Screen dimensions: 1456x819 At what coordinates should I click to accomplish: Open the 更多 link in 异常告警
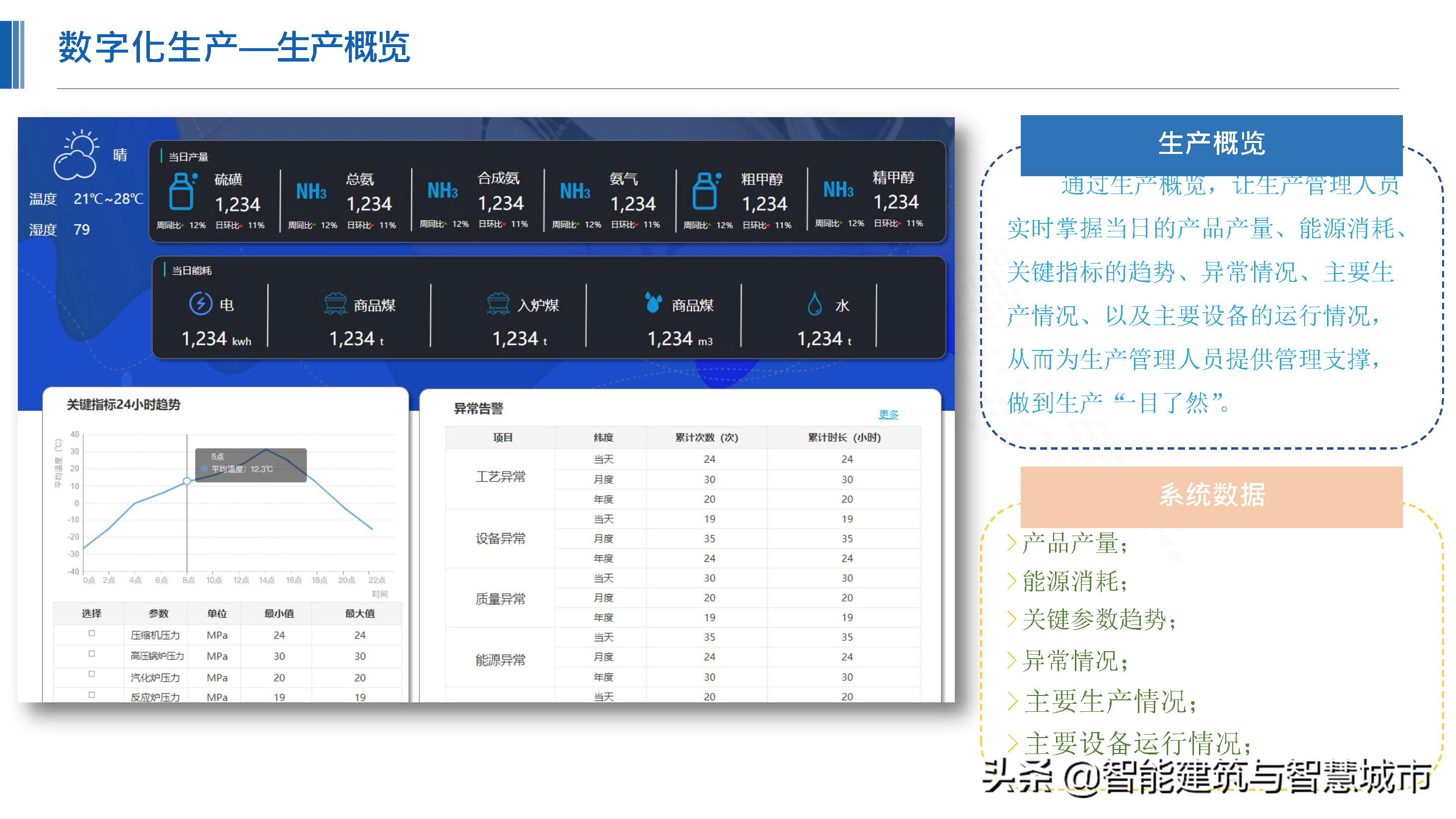pos(889,414)
